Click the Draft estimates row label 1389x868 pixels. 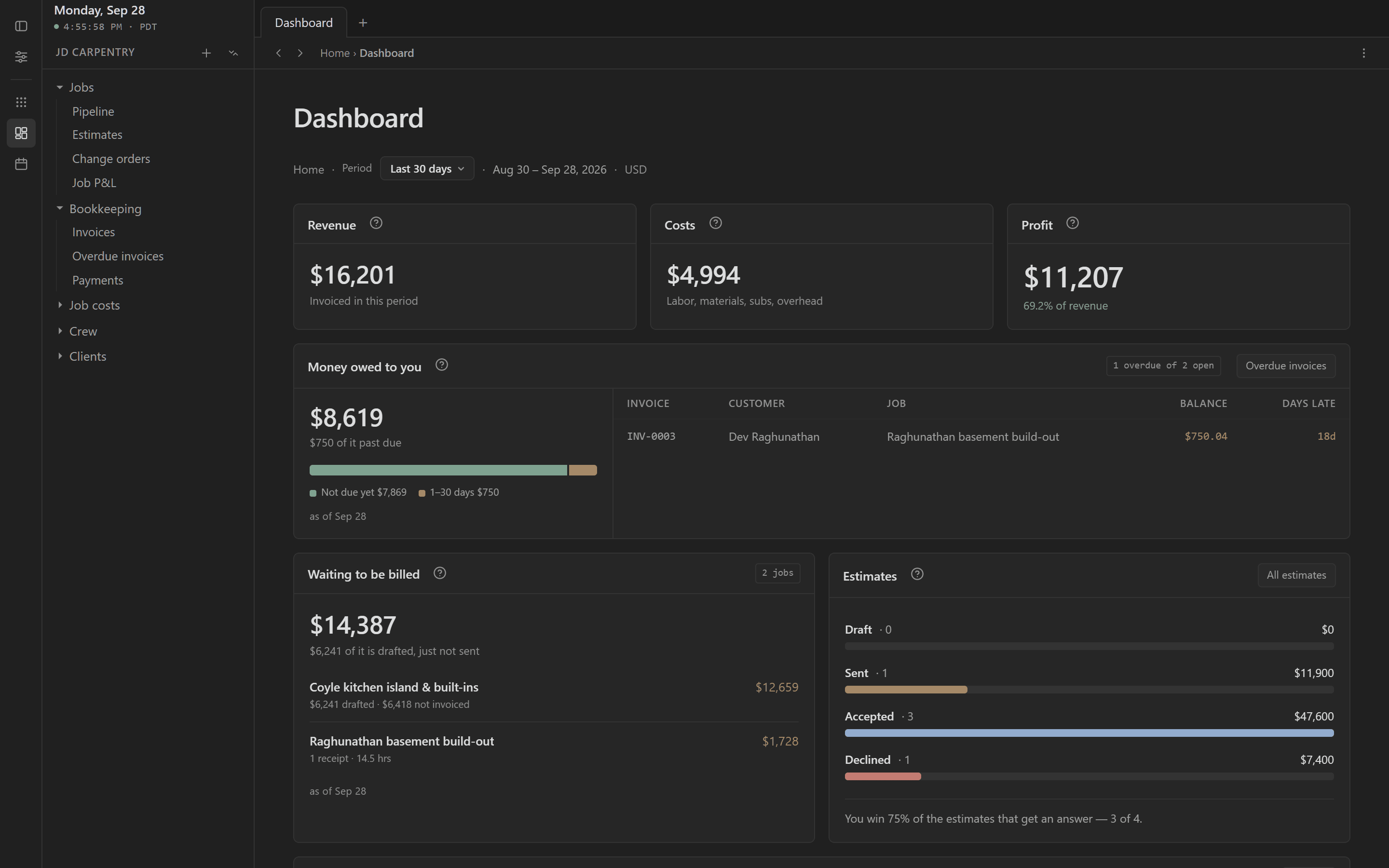(858, 630)
